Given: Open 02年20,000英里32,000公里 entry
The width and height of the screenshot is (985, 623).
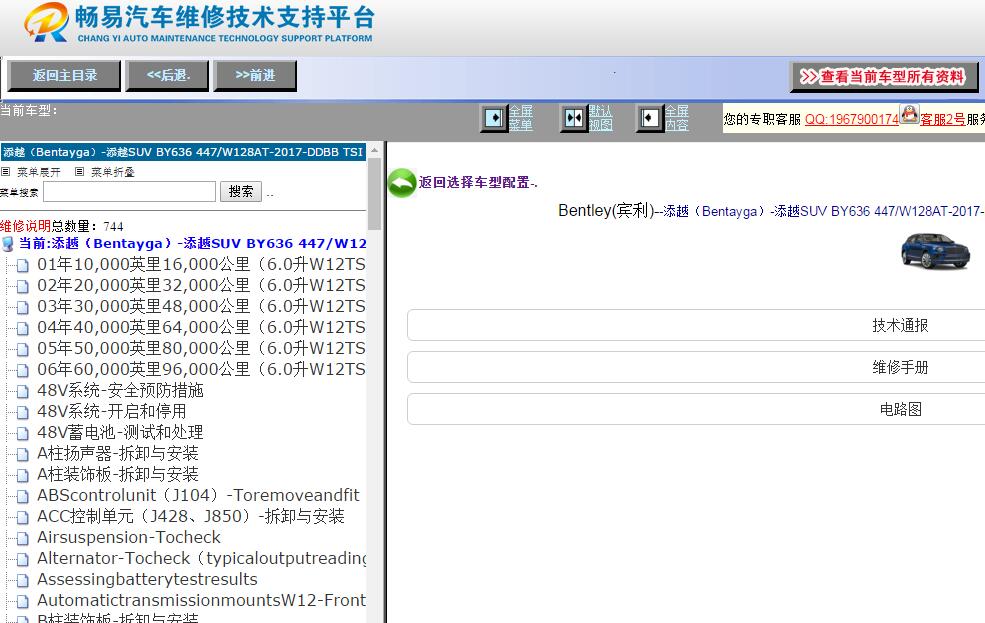Looking at the screenshot, I should pos(201,286).
